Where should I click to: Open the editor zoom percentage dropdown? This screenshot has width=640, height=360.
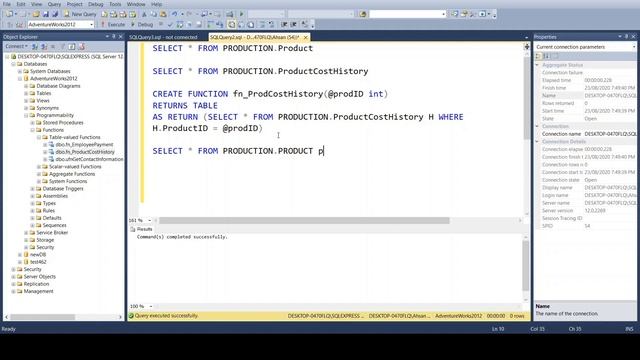click(x=149, y=220)
